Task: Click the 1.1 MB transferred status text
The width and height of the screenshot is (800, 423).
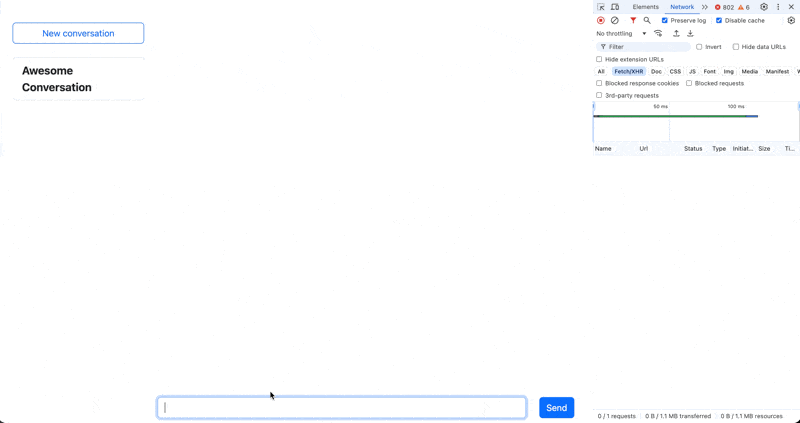Action: (678, 416)
